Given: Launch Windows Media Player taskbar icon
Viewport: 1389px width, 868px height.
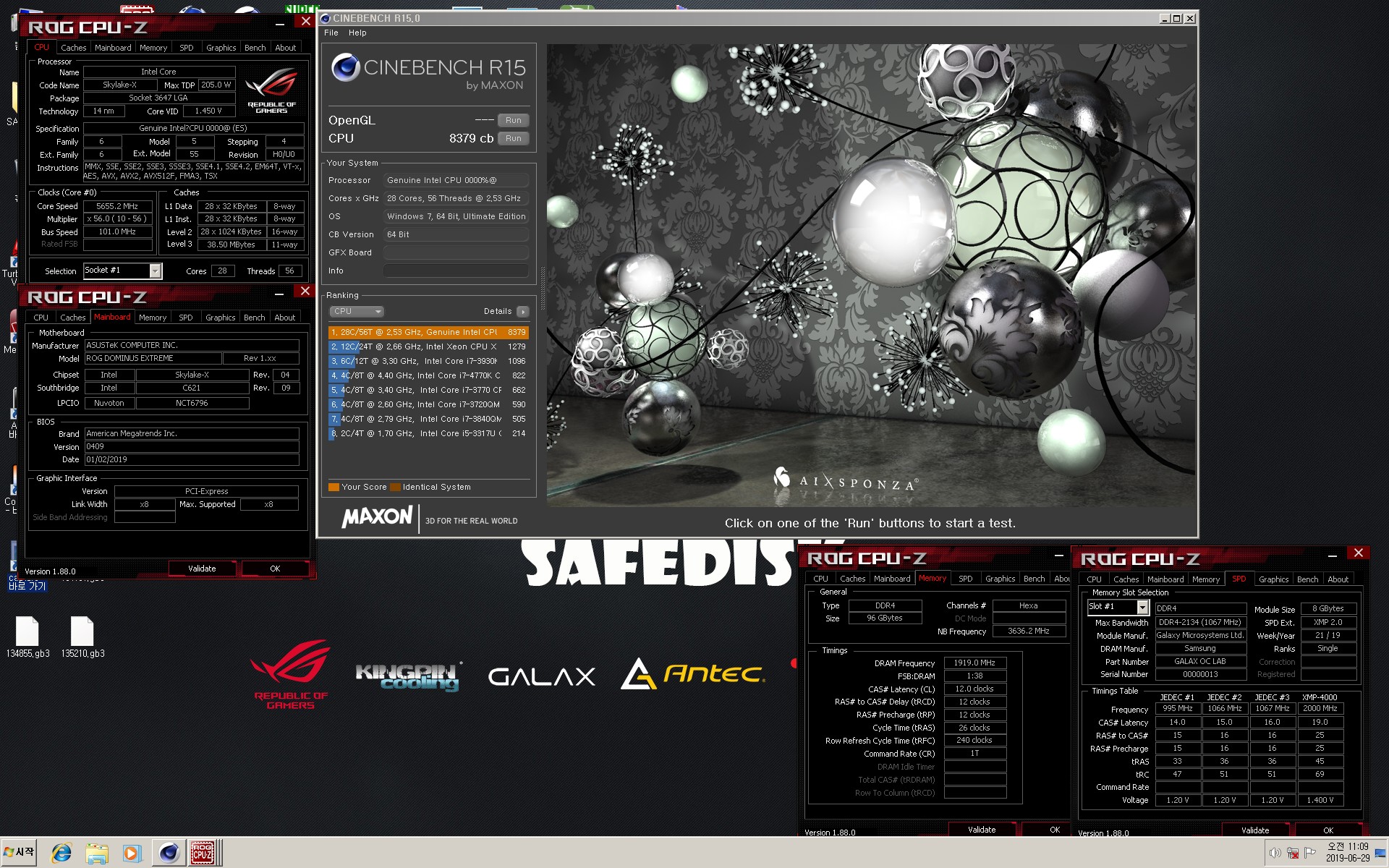Looking at the screenshot, I should click(132, 853).
